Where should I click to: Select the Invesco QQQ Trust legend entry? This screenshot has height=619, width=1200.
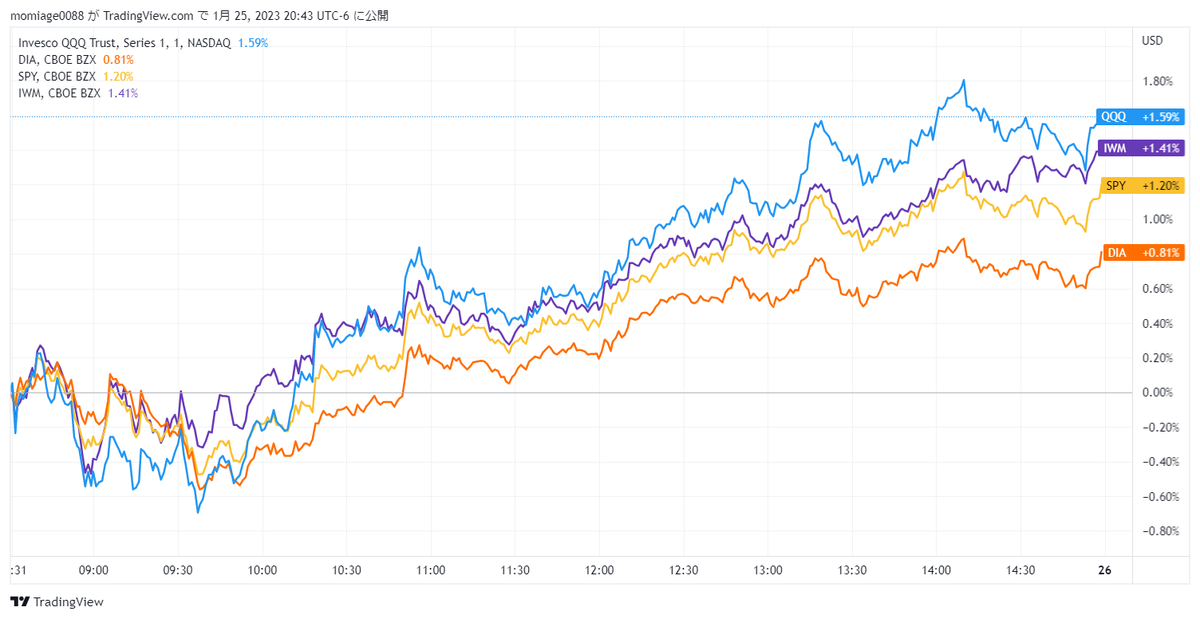pos(125,43)
